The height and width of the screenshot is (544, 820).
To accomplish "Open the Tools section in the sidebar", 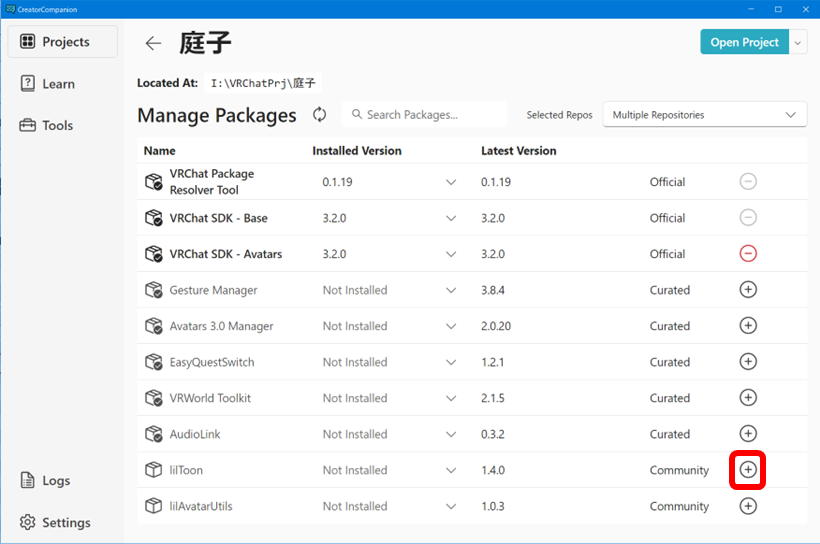I will (x=57, y=125).
